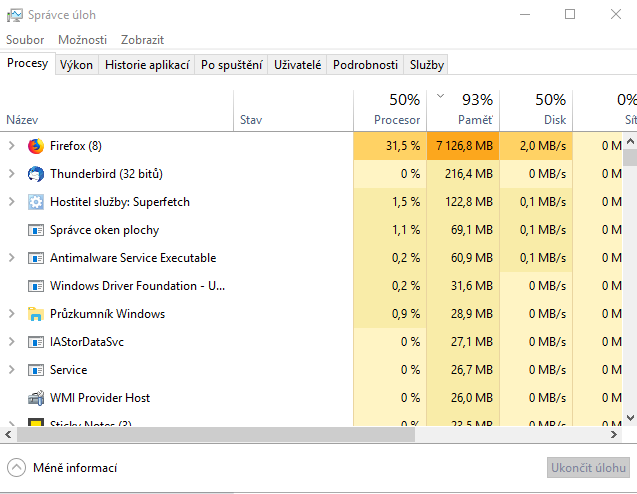Click the Thunderbird process icon
This screenshot has height=494, width=637.
tap(36, 174)
